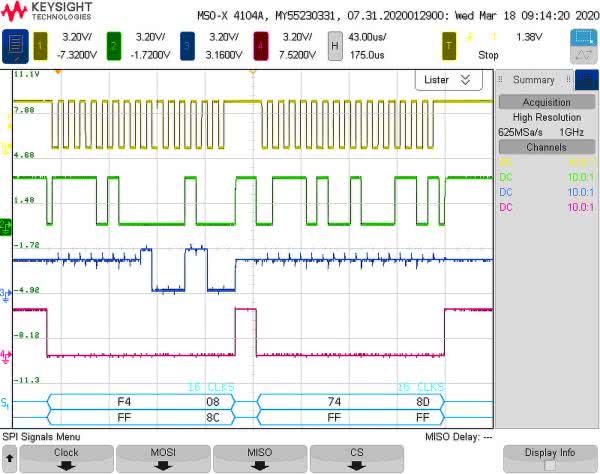Open the MOSI signal softkey menu
This screenshot has width=600, height=474.
[163, 458]
